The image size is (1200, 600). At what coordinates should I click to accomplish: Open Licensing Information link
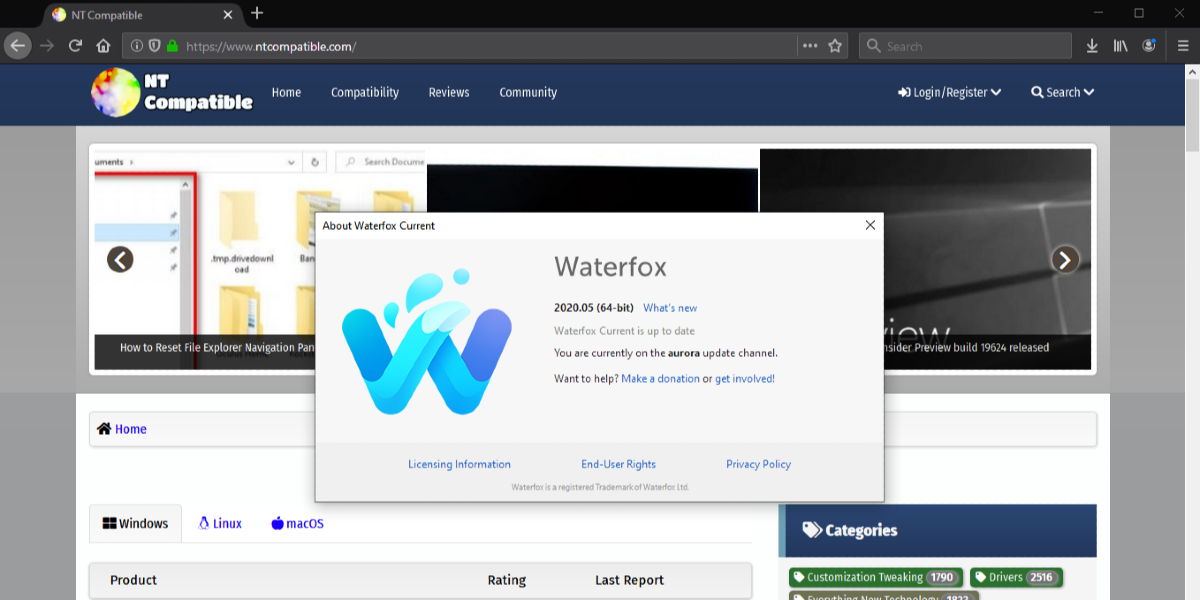459,464
